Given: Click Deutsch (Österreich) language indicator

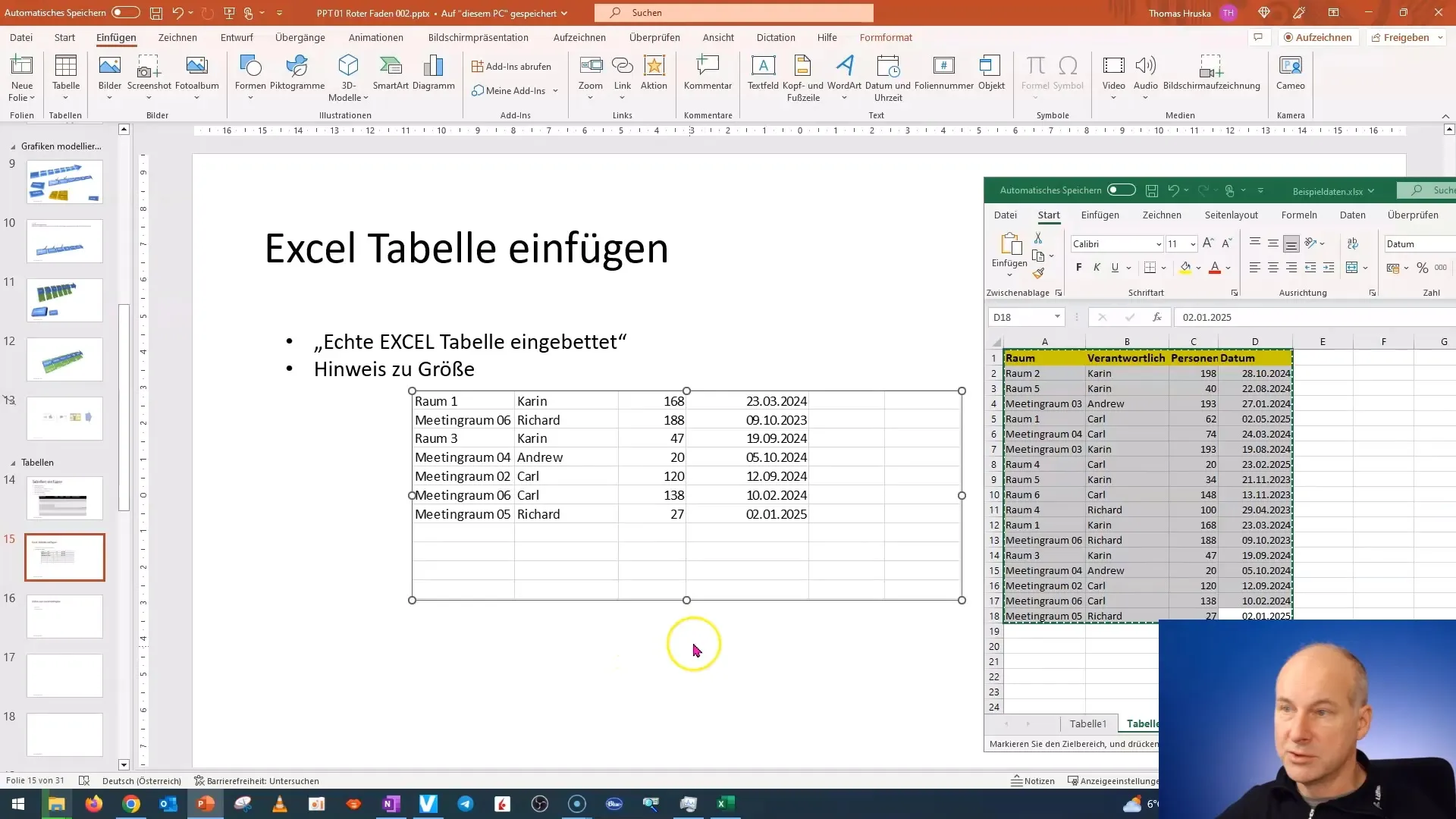Looking at the screenshot, I should pyautogui.click(x=142, y=781).
